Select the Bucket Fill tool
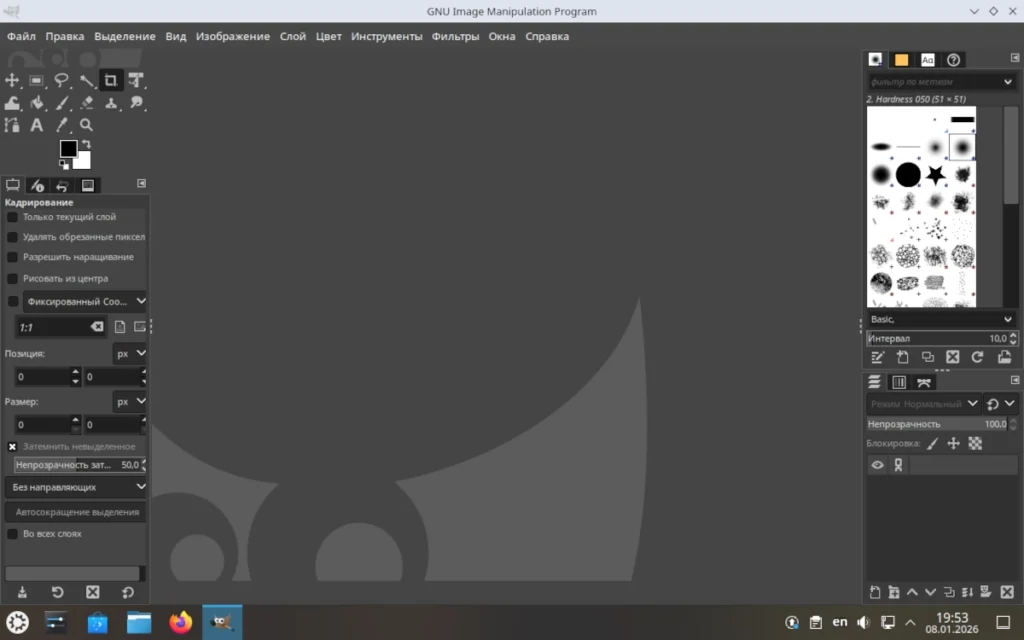The width and height of the screenshot is (1024, 640). point(37,103)
